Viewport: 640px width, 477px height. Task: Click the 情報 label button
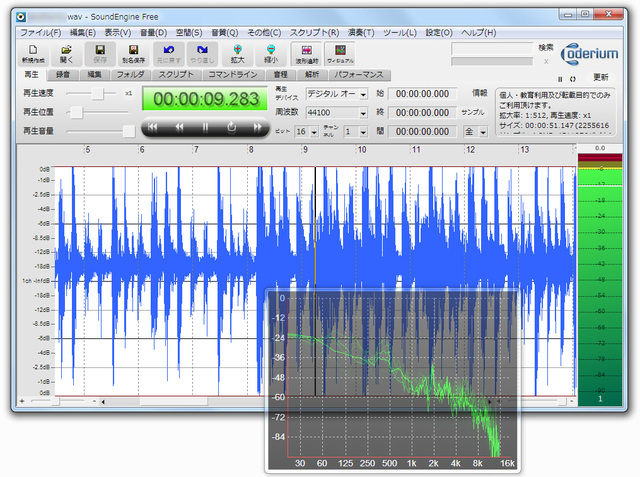click(480, 93)
